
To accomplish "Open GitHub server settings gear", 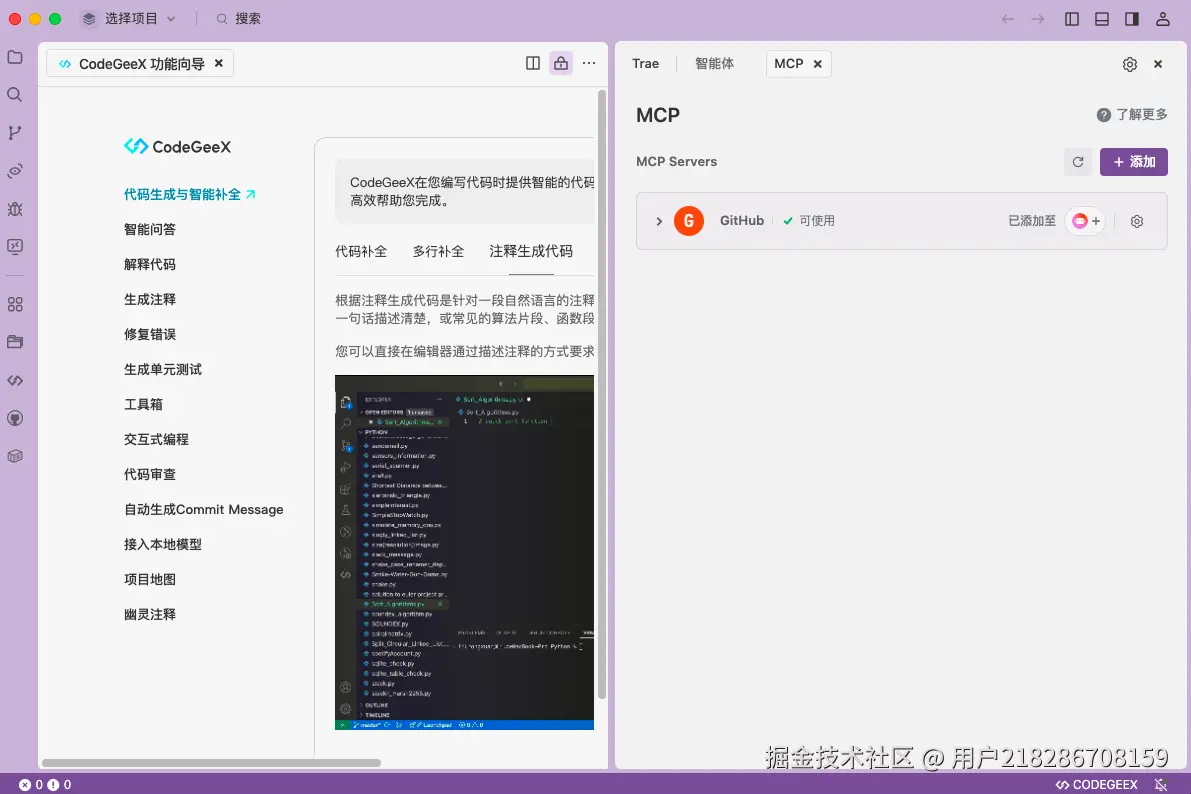I will [x=1136, y=221].
